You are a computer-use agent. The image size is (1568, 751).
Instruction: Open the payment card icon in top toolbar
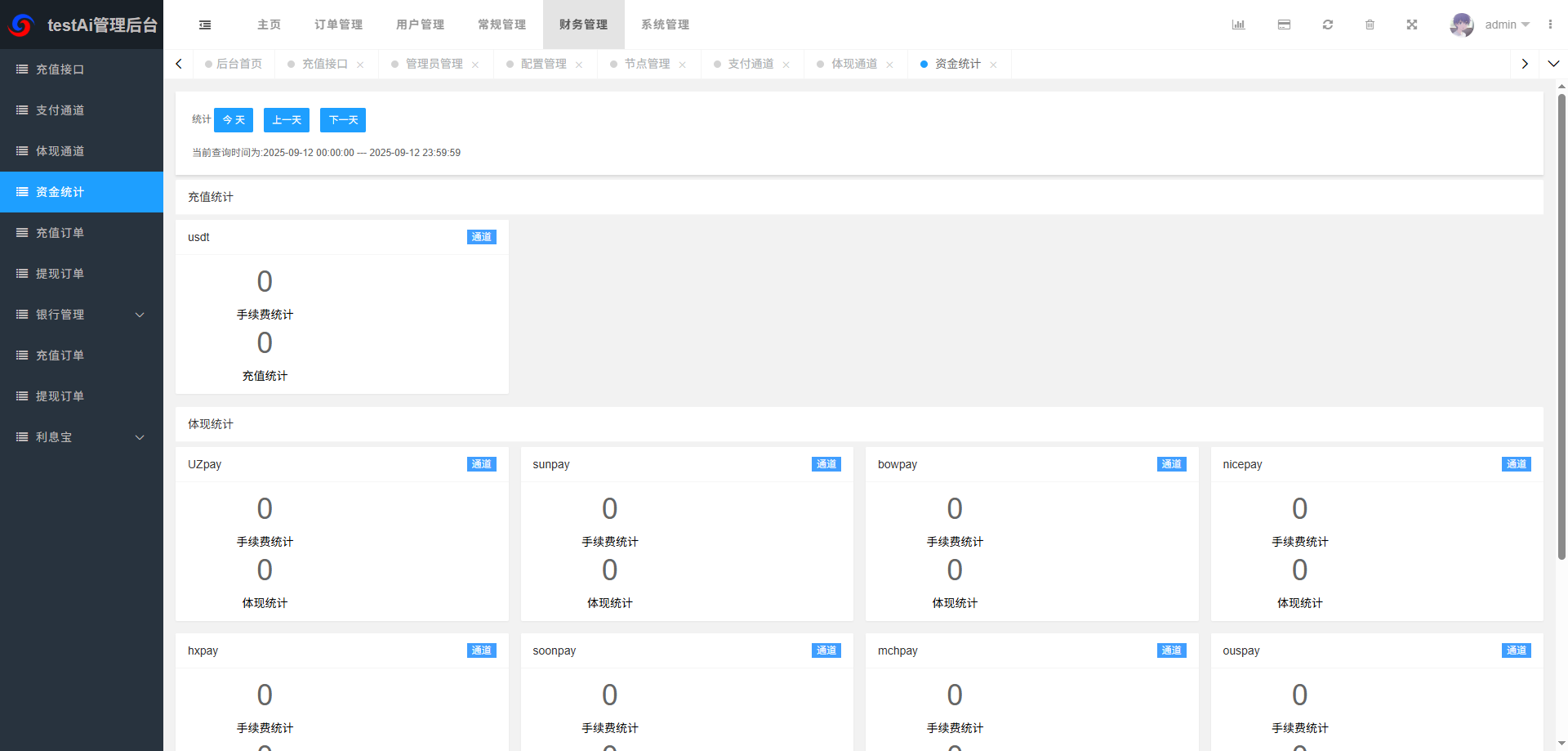coord(1284,25)
